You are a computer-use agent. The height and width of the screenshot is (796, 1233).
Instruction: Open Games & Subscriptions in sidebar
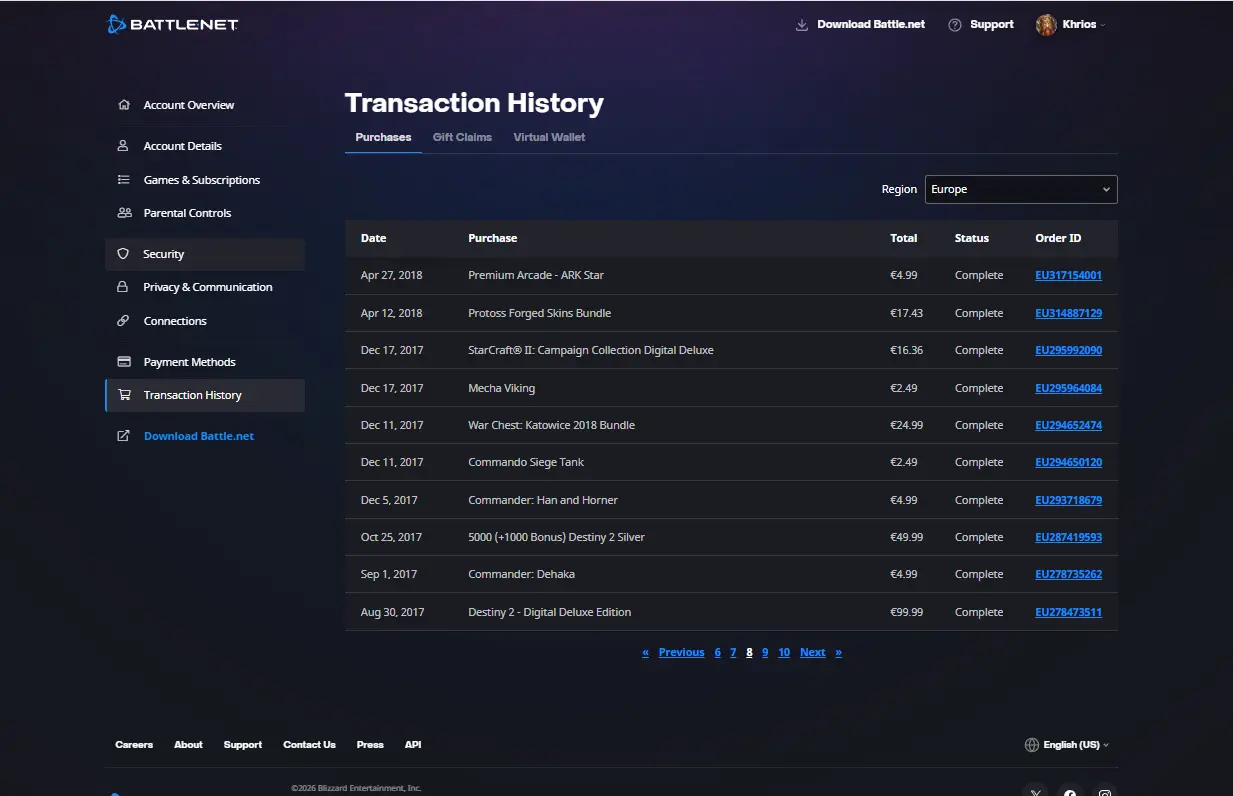point(205,180)
